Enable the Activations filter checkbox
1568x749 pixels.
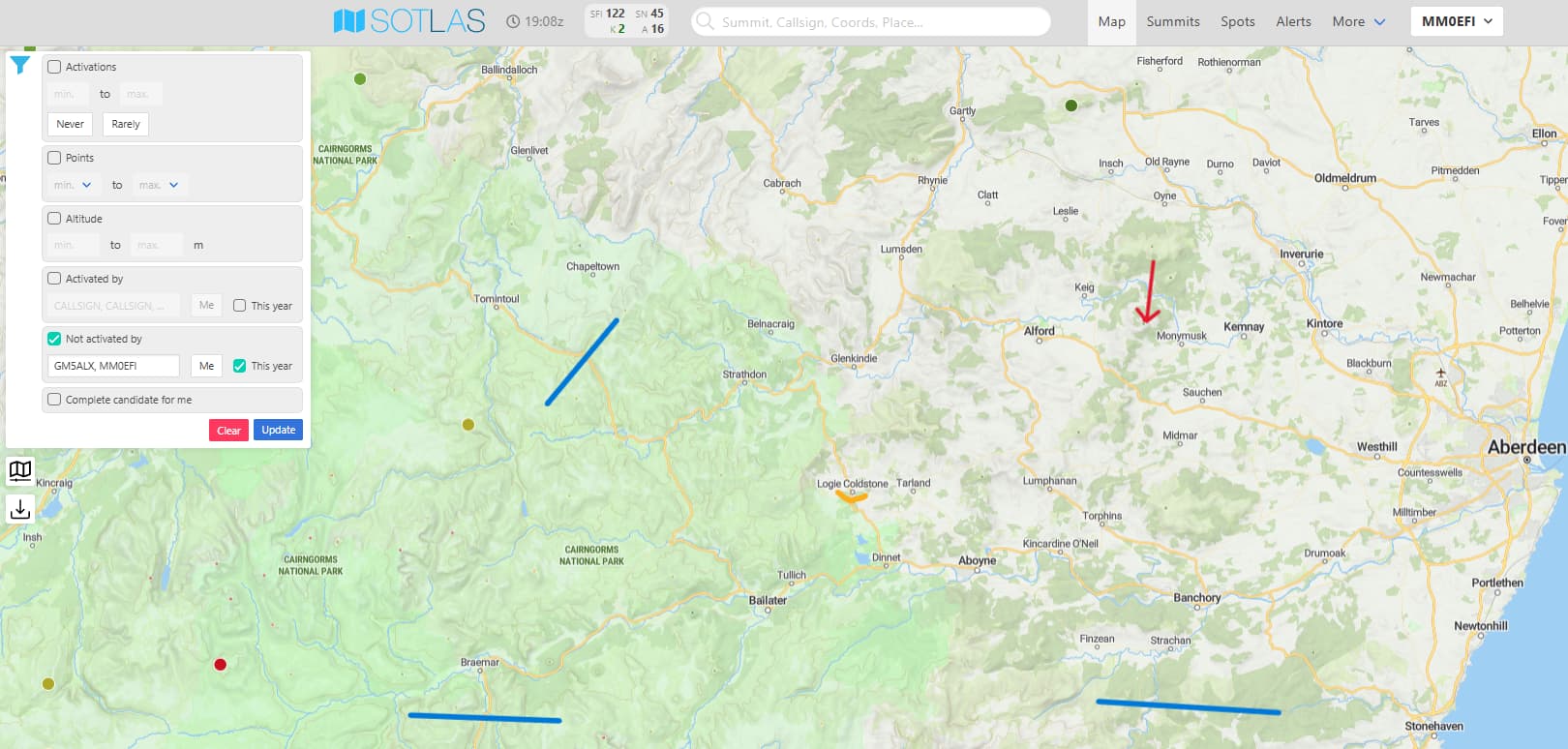coord(55,67)
